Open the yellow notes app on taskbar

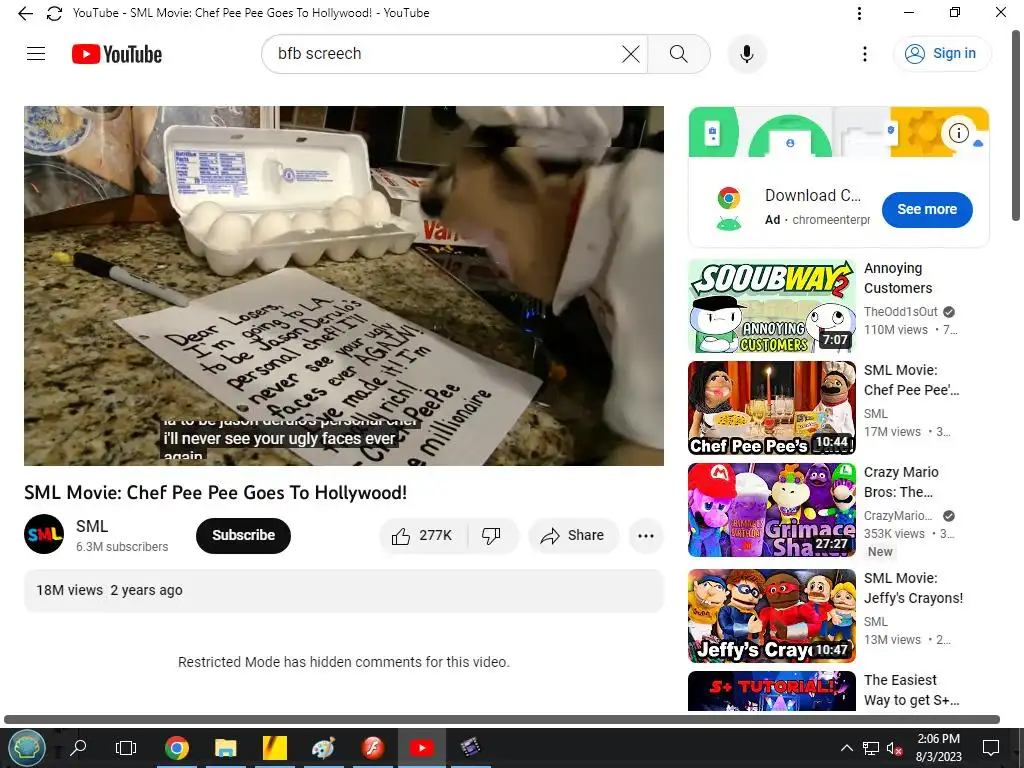pyautogui.click(x=275, y=748)
